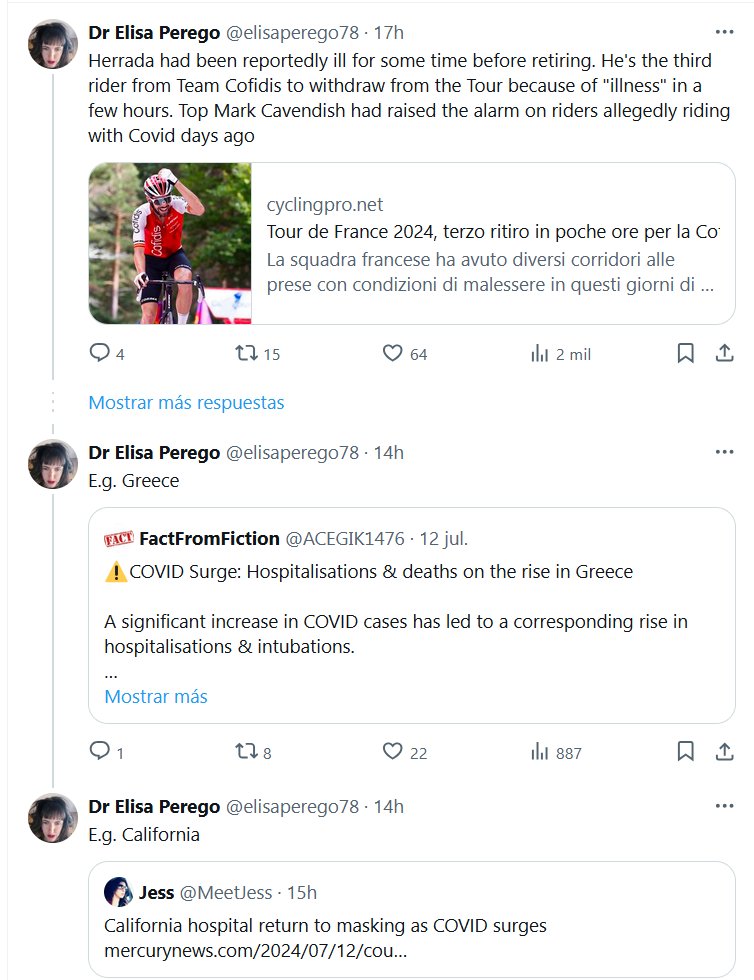Share the 'E.g. Greece' tweet
754x980 pixels.
[725, 752]
